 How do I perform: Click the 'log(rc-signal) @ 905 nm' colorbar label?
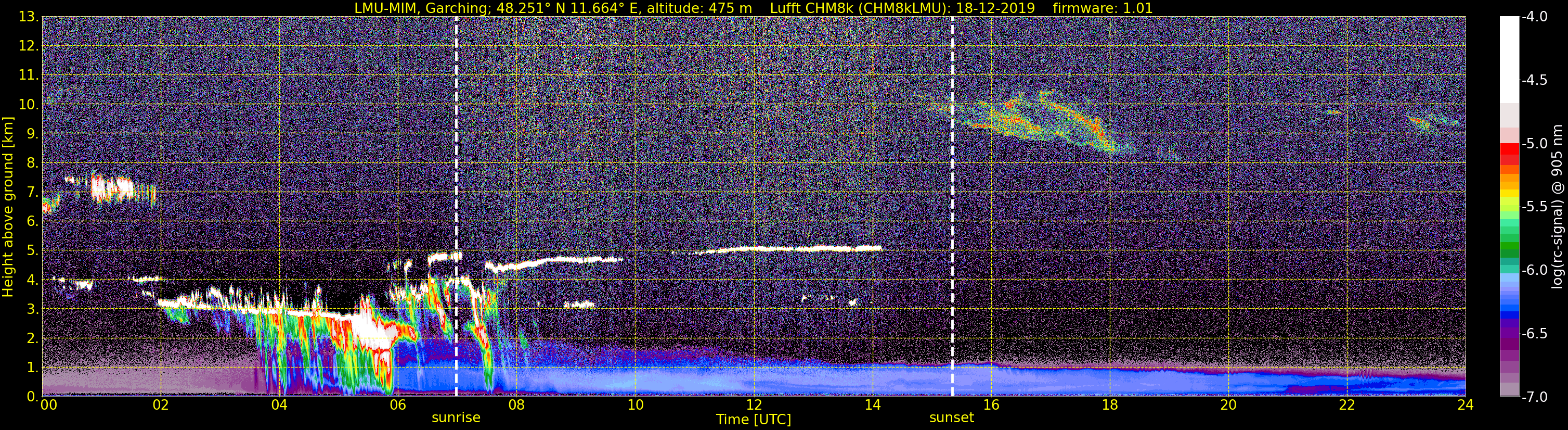pyautogui.click(x=1558, y=207)
